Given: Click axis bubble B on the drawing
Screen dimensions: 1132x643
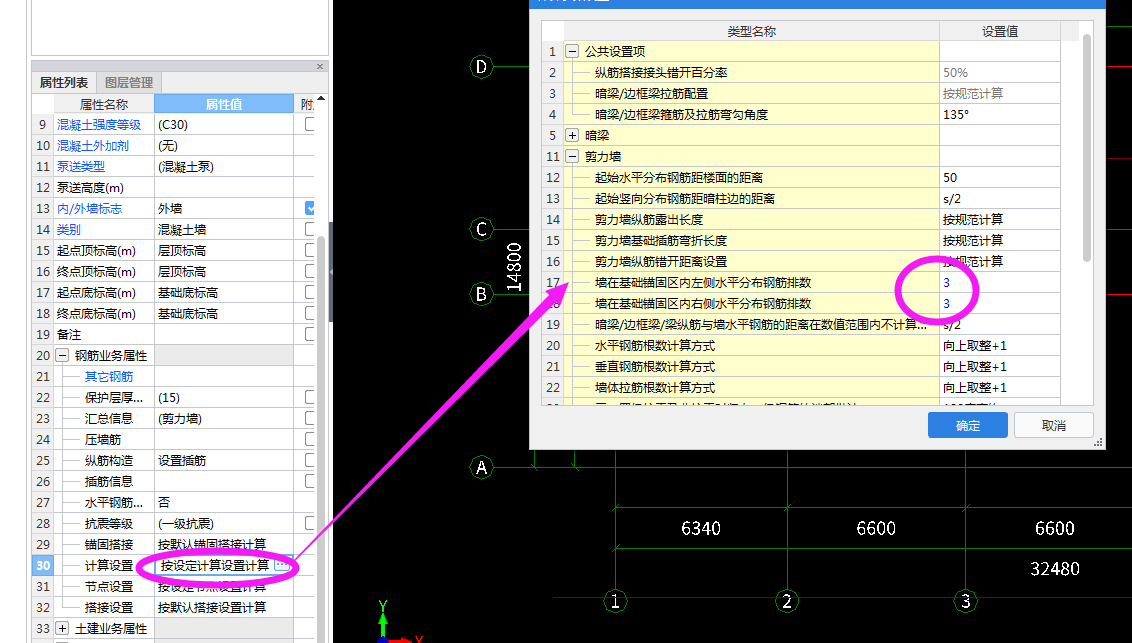Looking at the screenshot, I should [482, 294].
